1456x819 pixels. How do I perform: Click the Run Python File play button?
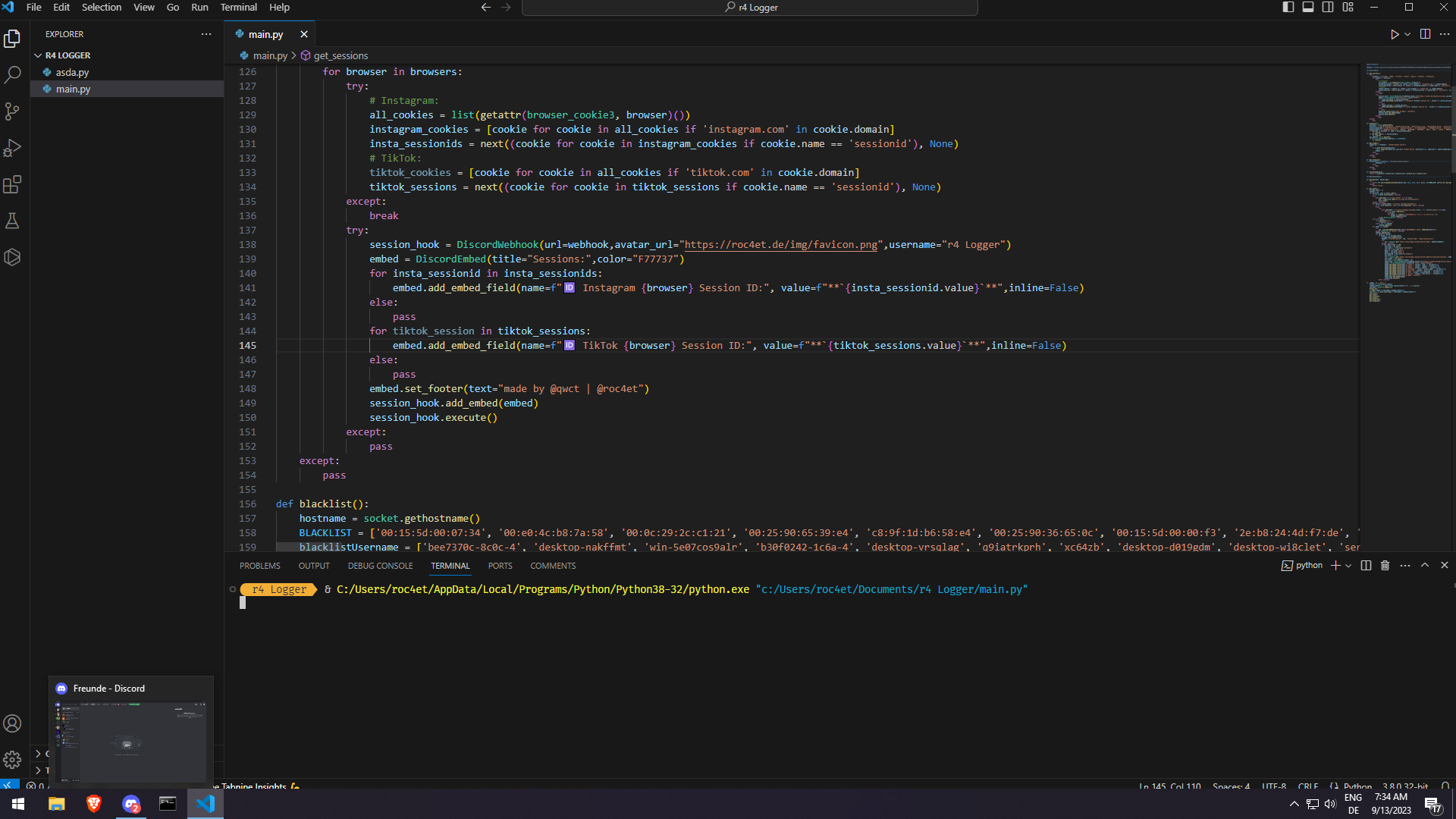(x=1394, y=34)
